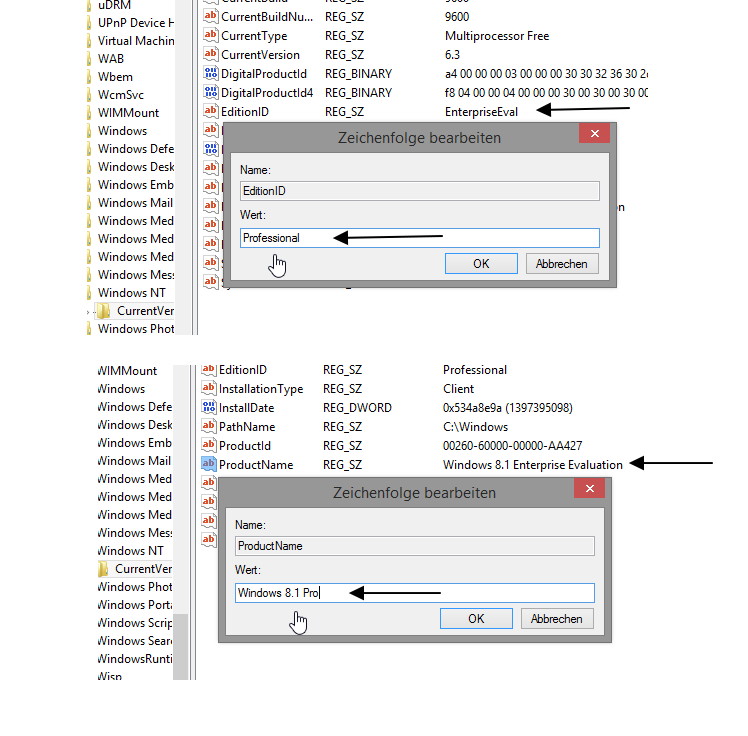748x736 pixels.
Task: Click the 00260-60000-00000-AA427 data cell
Action: (512, 446)
